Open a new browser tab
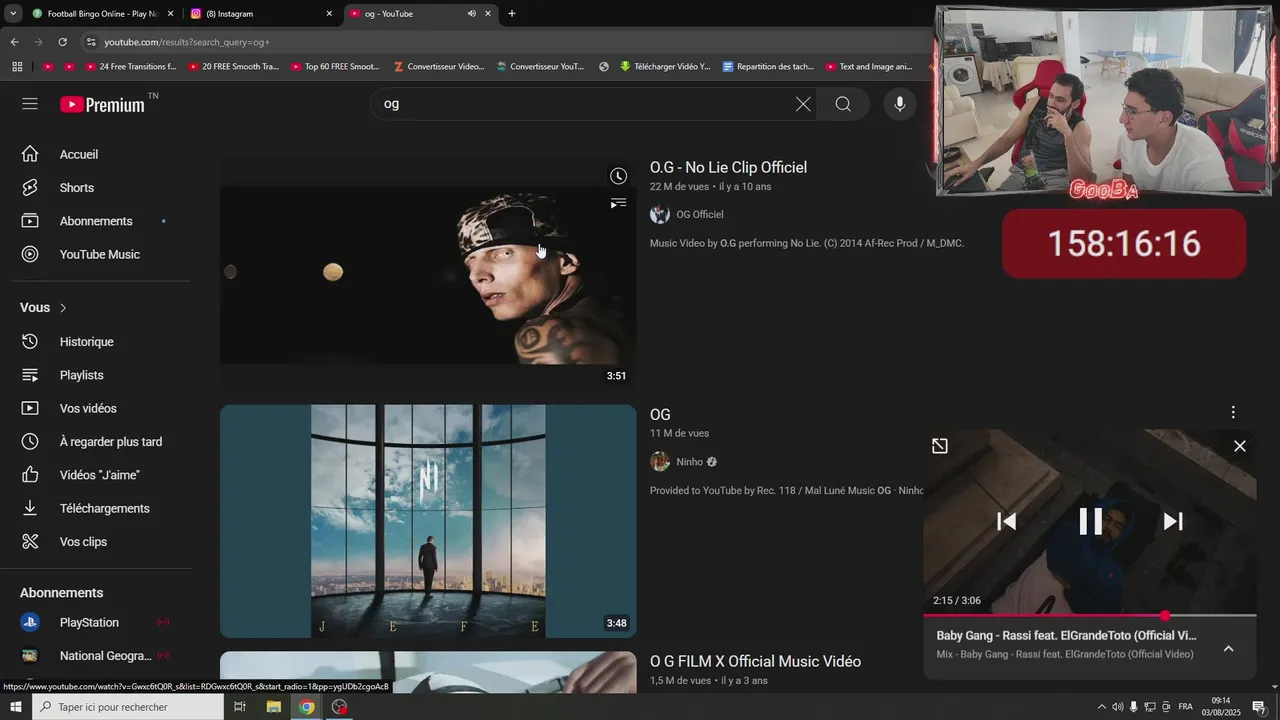1280x720 pixels. 512,14
